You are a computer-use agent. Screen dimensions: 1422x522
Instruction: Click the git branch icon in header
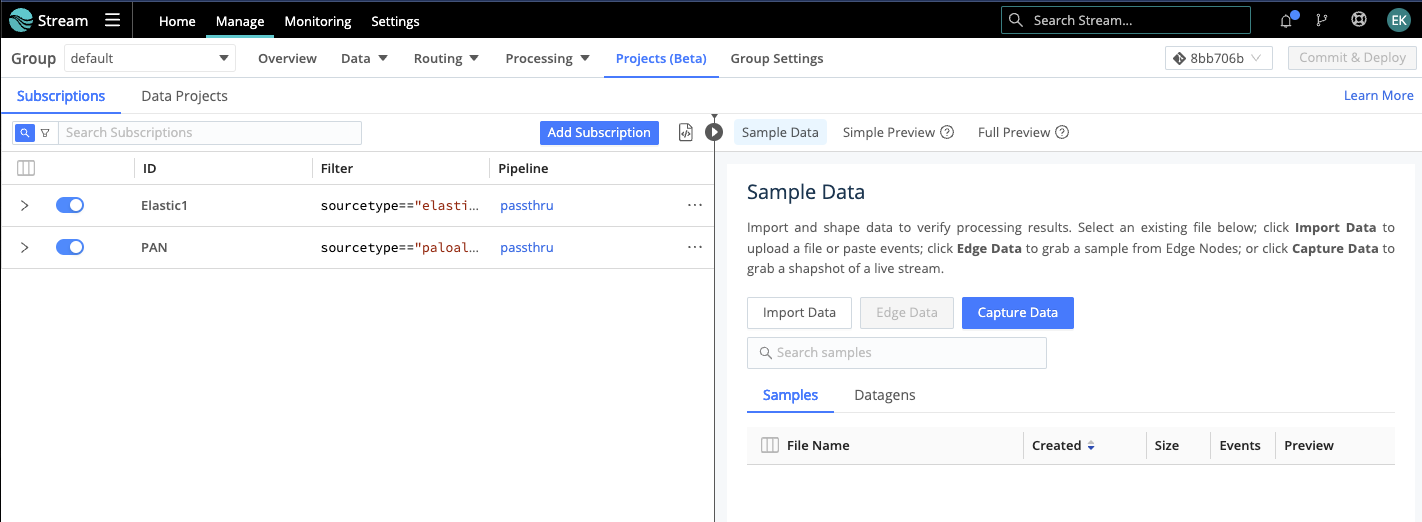point(1322,20)
